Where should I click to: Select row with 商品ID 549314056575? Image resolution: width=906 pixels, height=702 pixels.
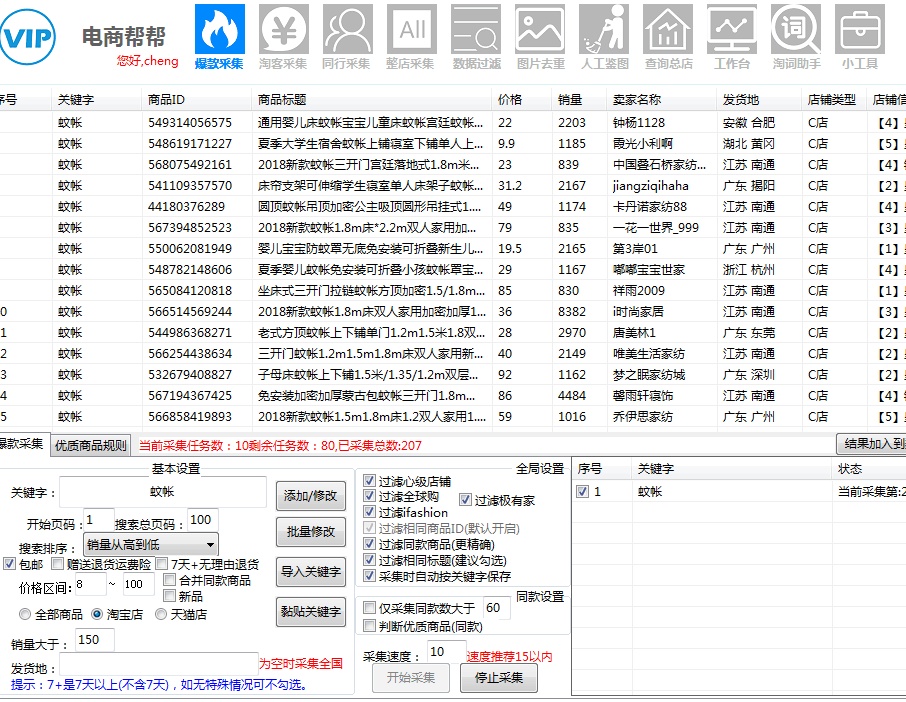tap(453, 122)
